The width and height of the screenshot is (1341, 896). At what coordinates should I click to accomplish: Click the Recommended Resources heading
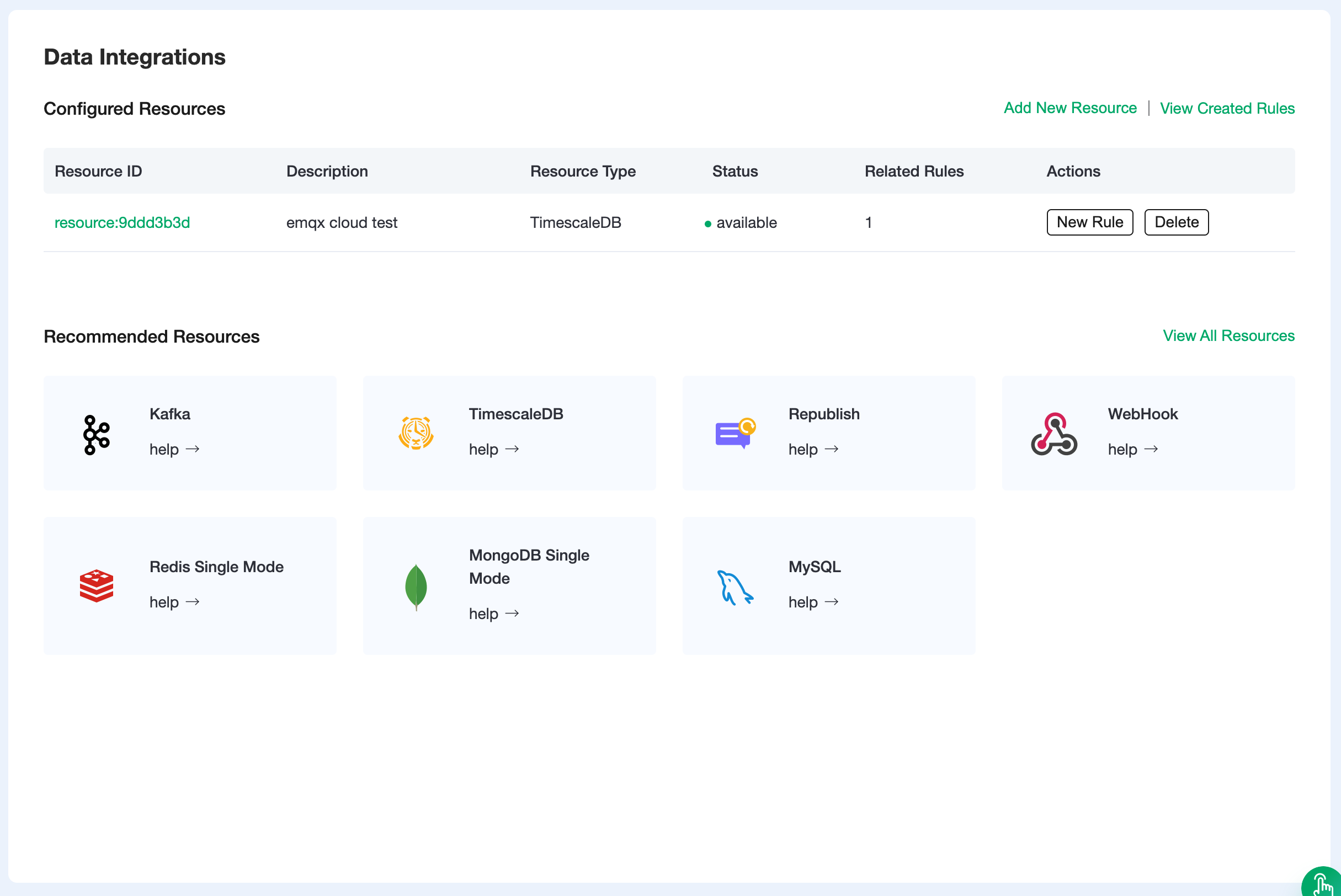click(x=151, y=336)
